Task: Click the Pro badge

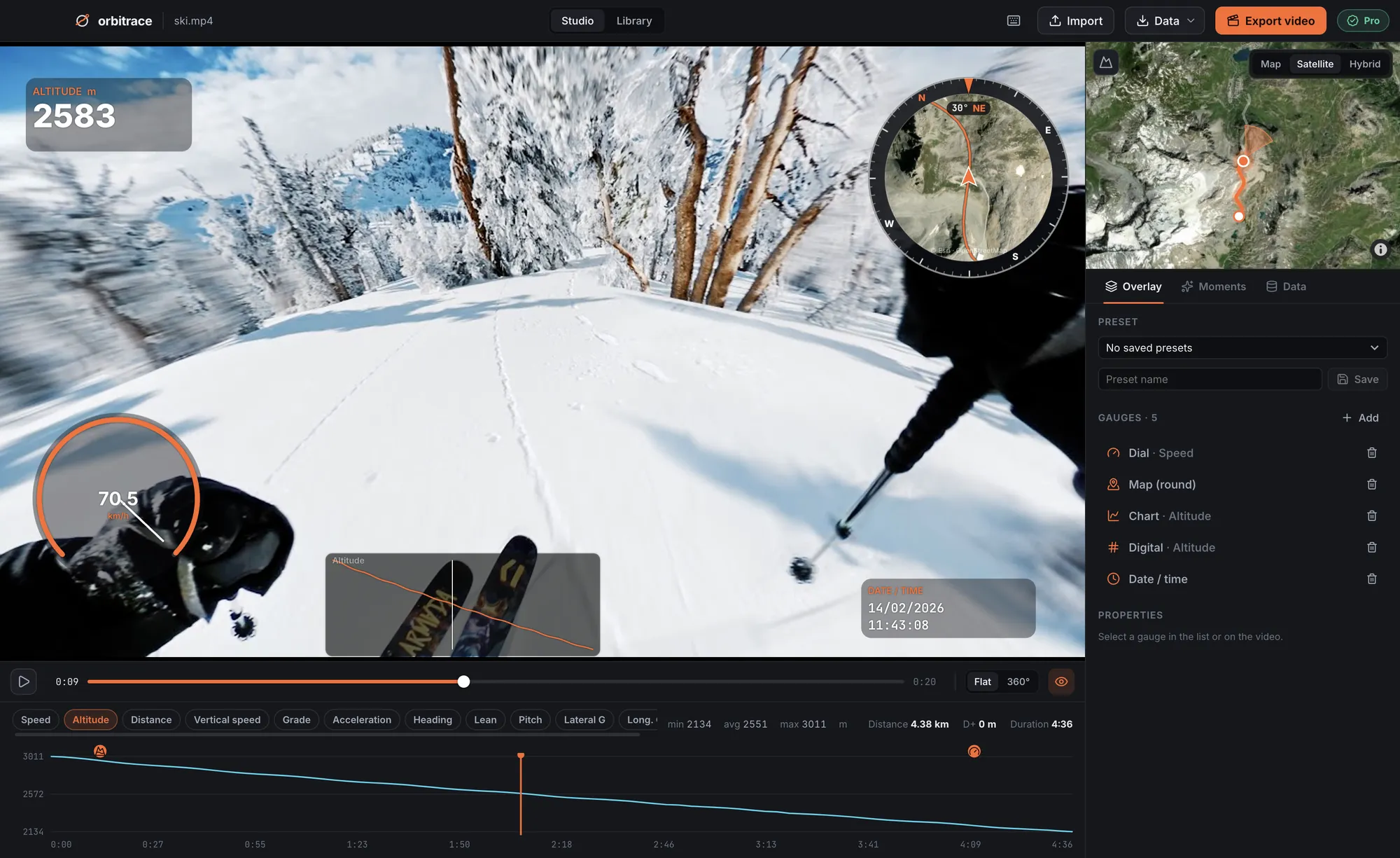Action: pos(1363,20)
